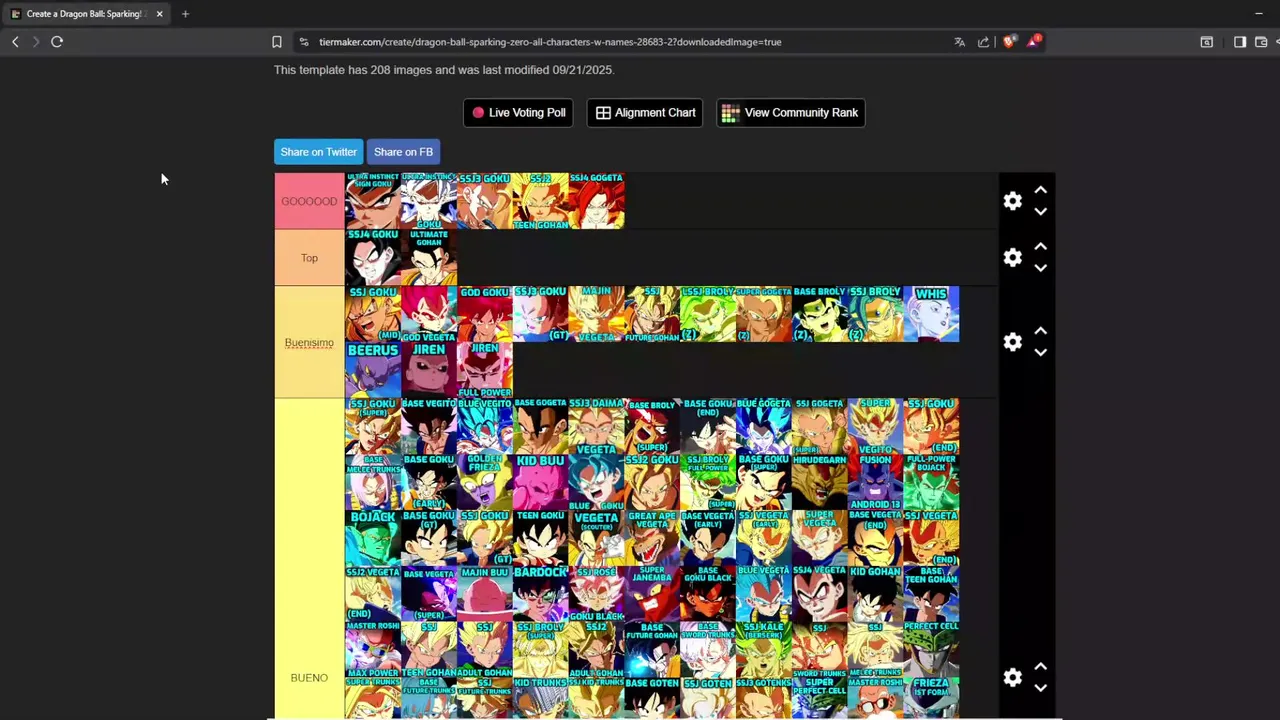Select the Super Janemba thumbnail
Screen dimensions: 1280x720
pos(652,594)
